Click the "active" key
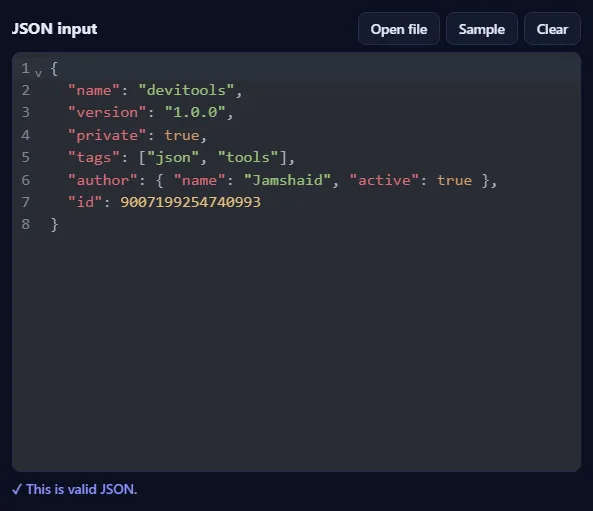This screenshot has height=511, width=593. (x=384, y=180)
